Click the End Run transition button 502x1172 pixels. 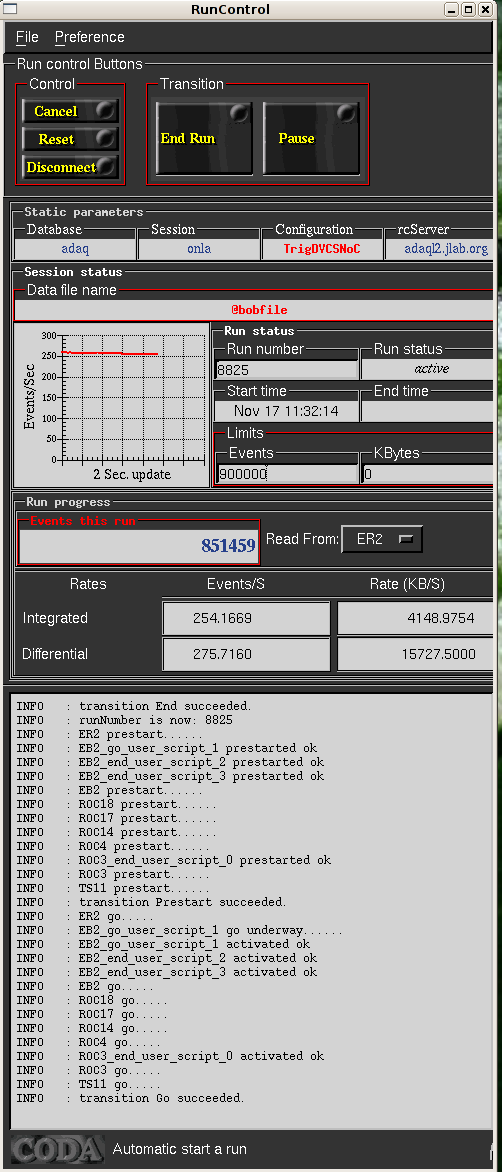tap(204, 138)
